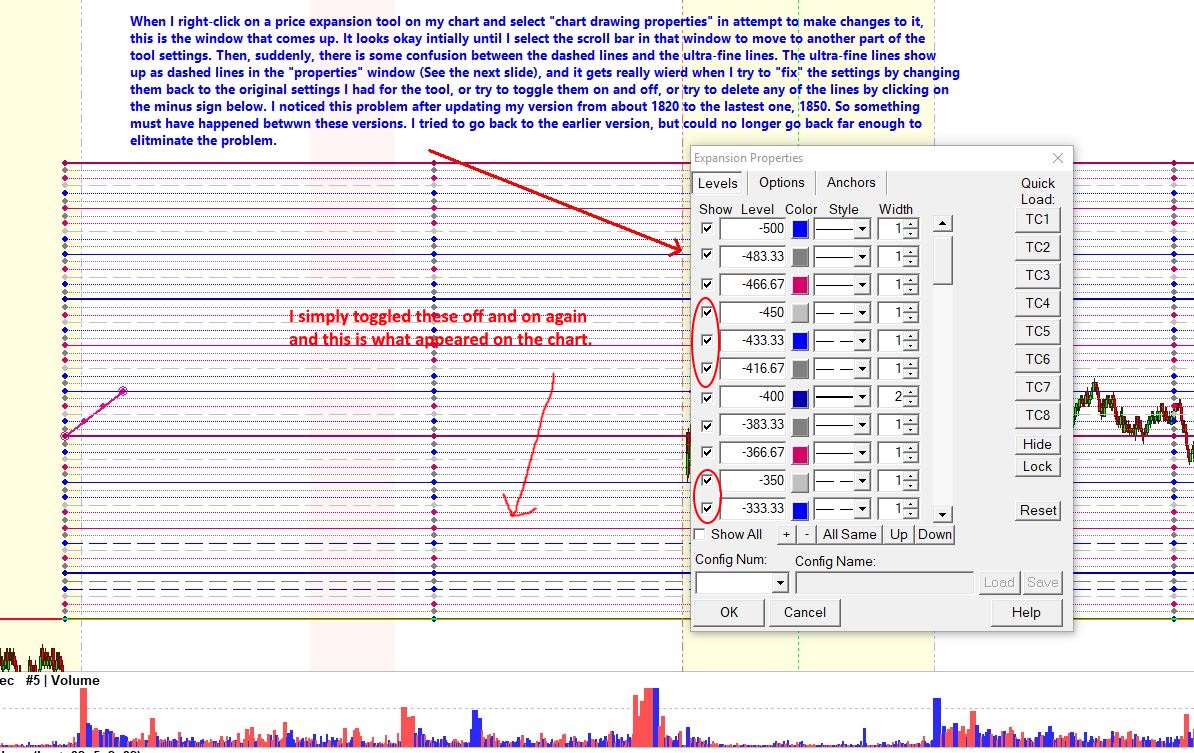Toggle Show checkbox for level -350
1194x753 pixels.
pyautogui.click(x=707, y=480)
